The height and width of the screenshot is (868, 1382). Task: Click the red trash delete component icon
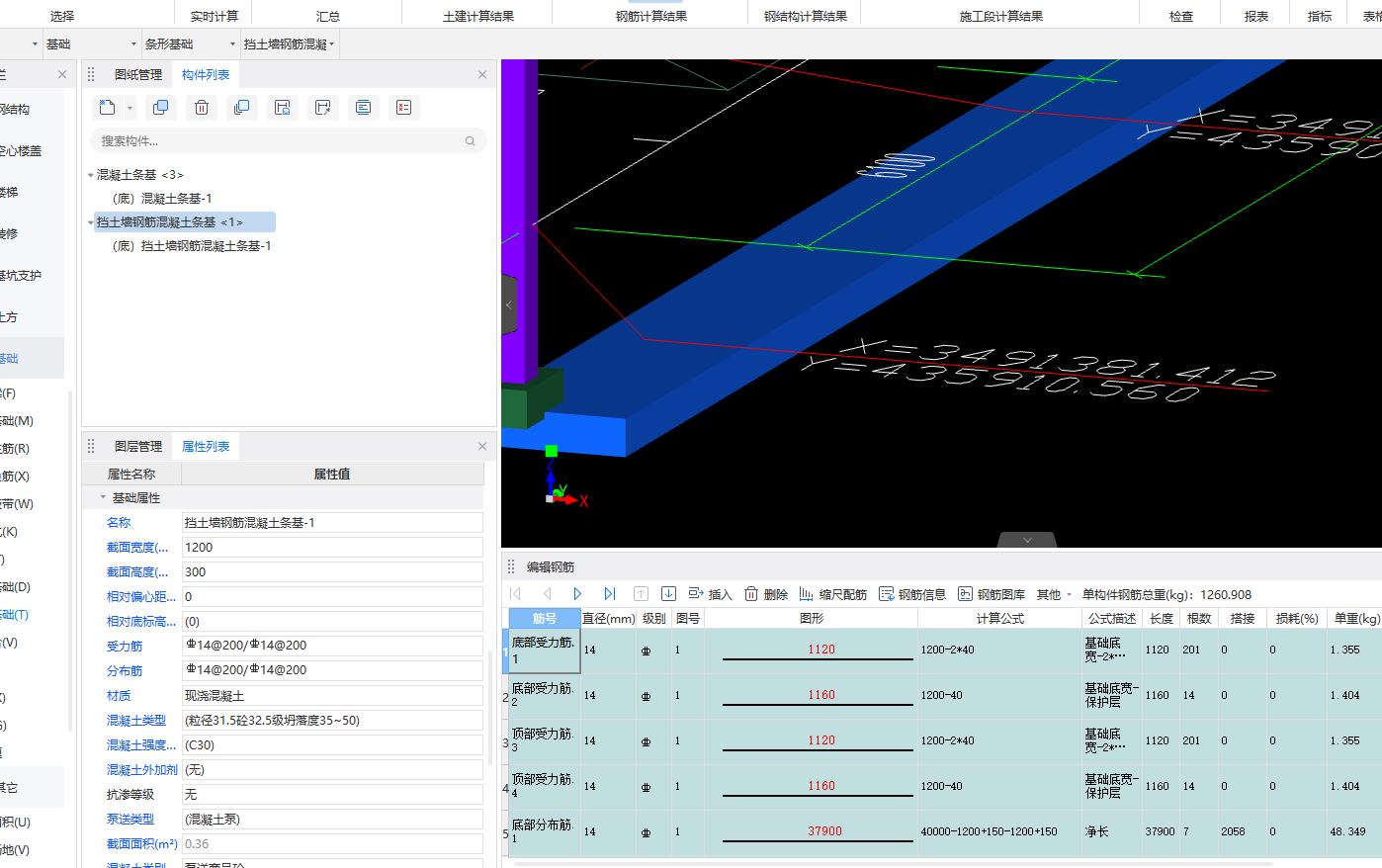pyautogui.click(x=202, y=108)
